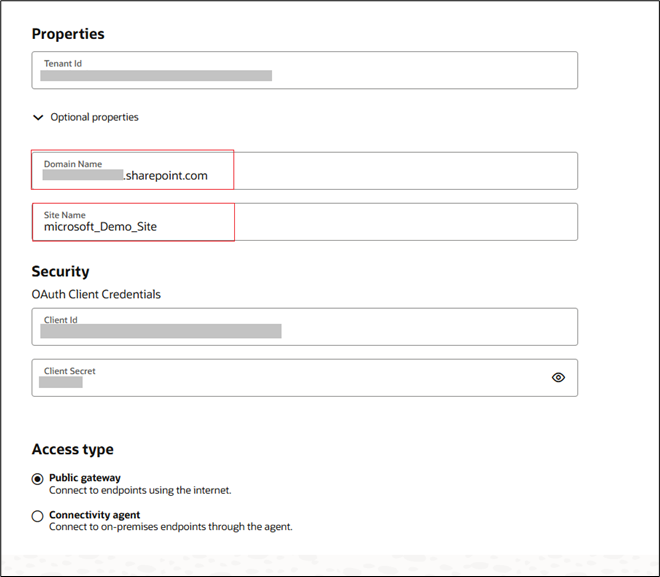This screenshot has width=660, height=577.
Task: Click the Access type heading
Action: pyautogui.click(x=72, y=449)
